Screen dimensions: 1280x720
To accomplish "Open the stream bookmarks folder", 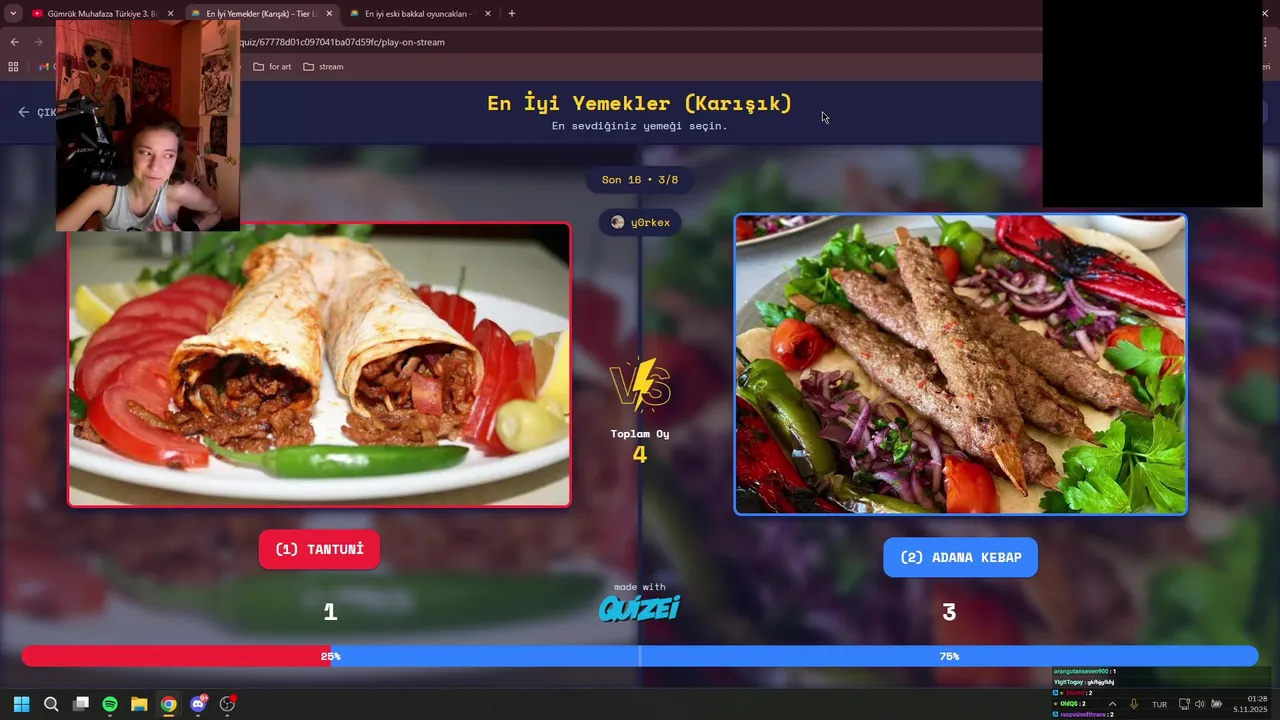I will tap(323, 67).
